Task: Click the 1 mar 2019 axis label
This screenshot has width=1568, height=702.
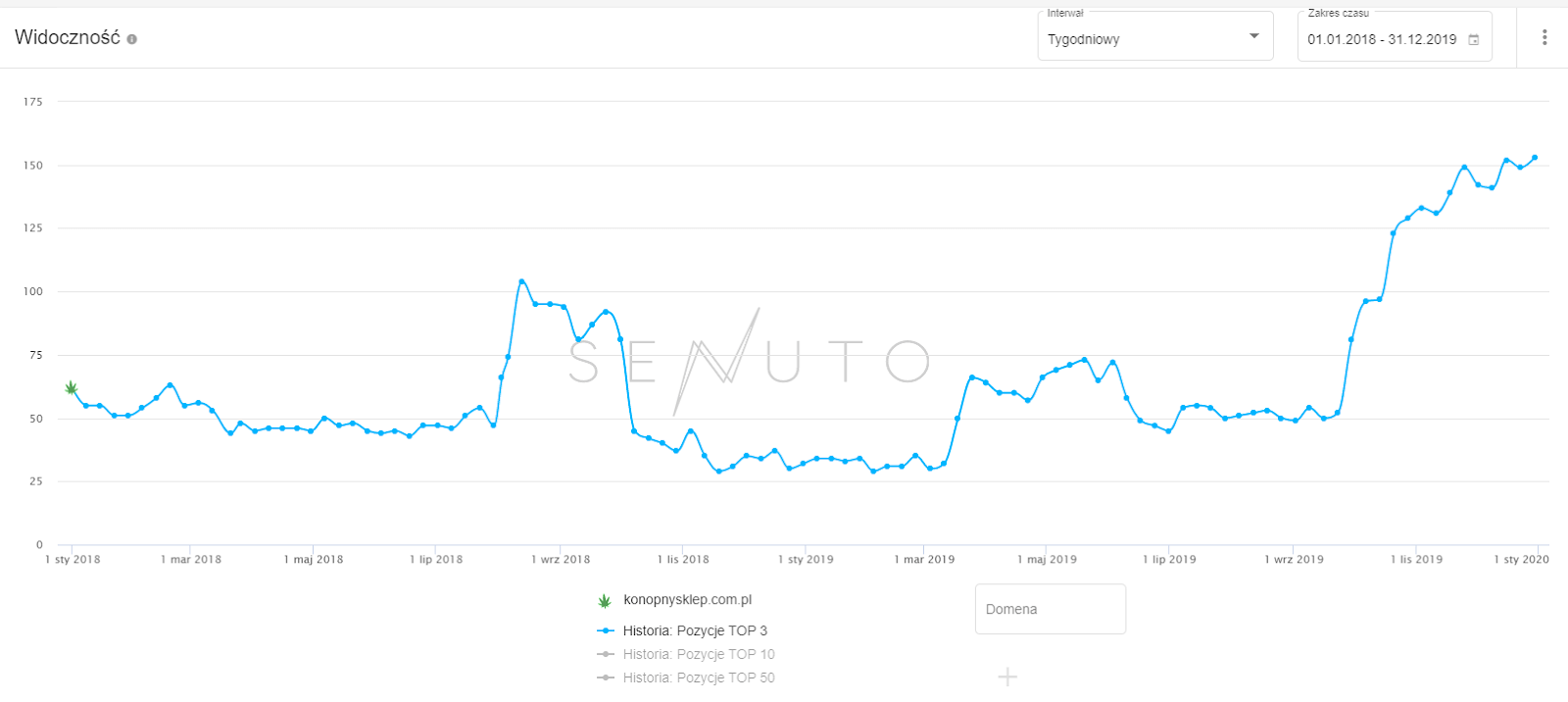Action: pos(924,560)
